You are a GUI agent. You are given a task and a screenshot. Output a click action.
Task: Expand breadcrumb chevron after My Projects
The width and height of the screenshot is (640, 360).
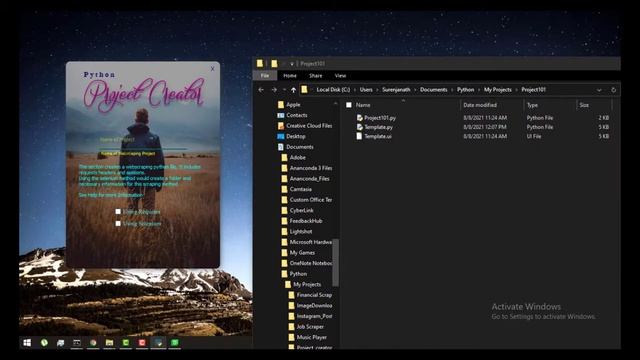pyautogui.click(x=516, y=90)
